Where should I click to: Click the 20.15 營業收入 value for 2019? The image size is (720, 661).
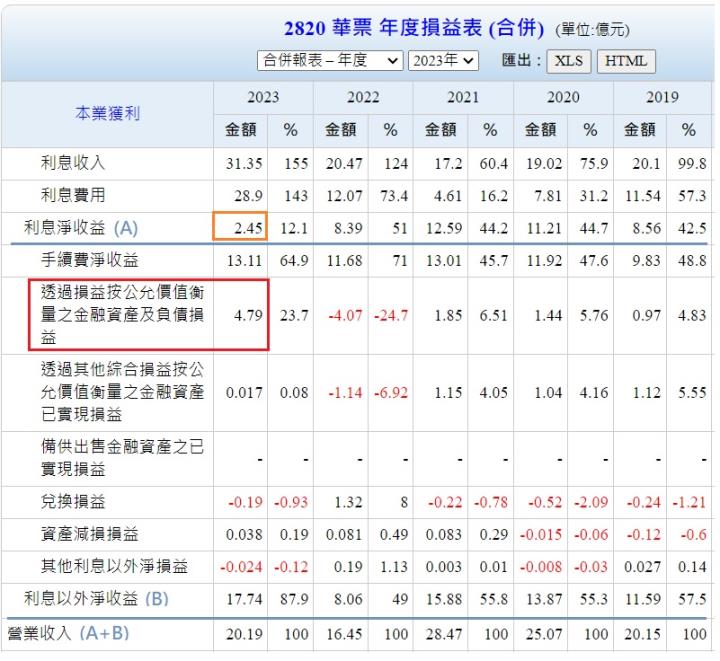[x=642, y=635]
